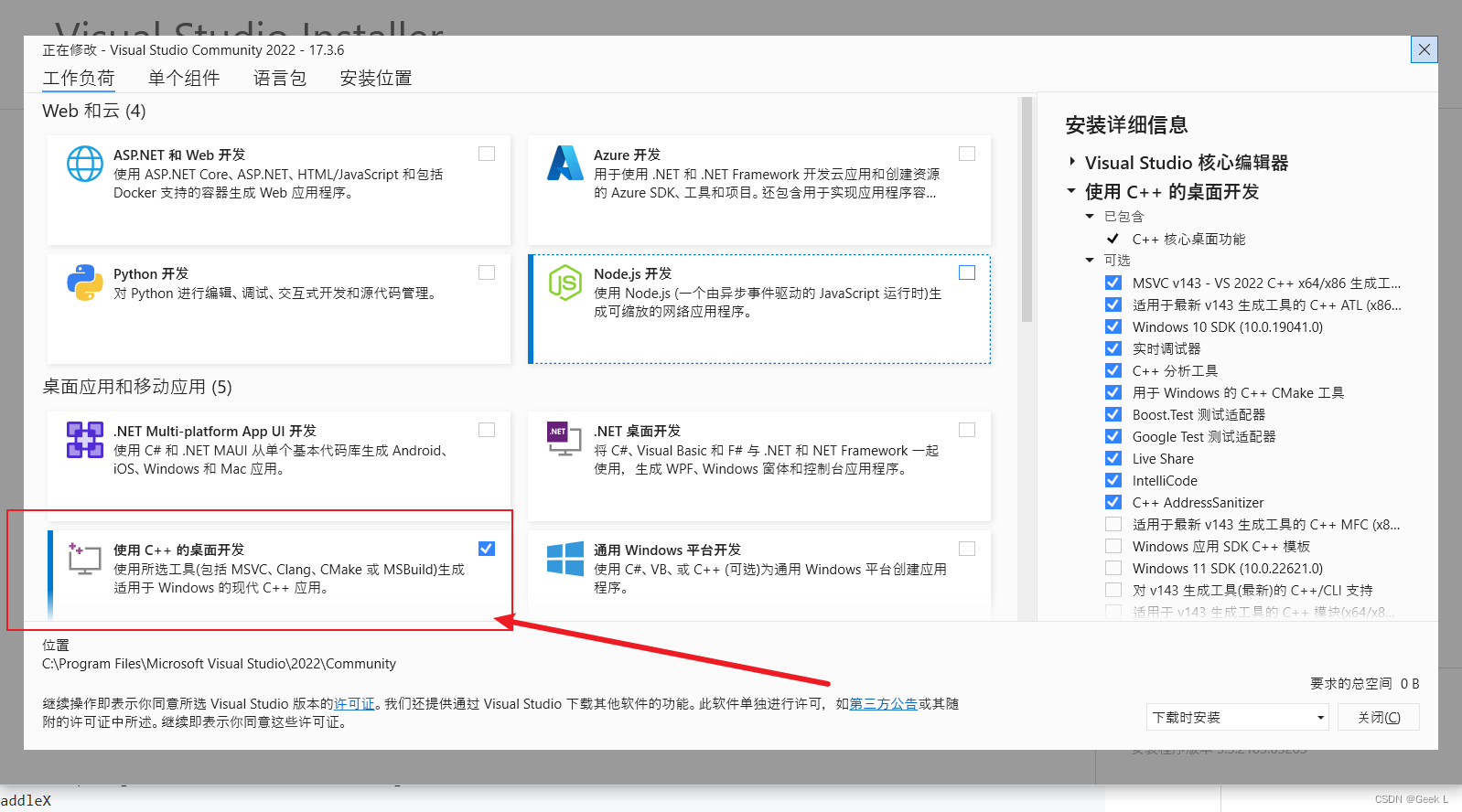
Task: Switch to the 语言包 tab
Action: [280, 79]
